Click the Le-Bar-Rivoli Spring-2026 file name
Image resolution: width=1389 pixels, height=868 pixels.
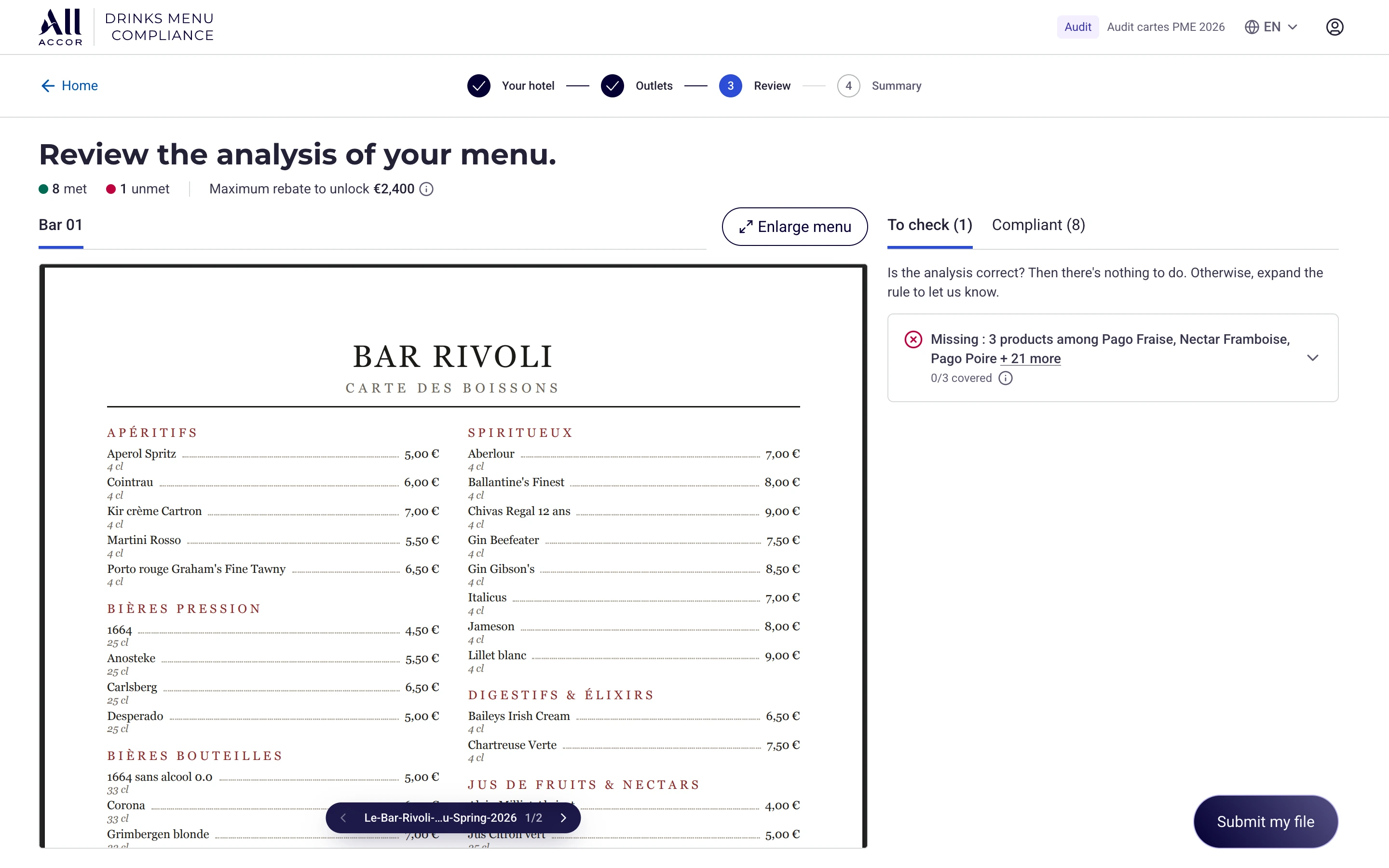click(x=440, y=817)
